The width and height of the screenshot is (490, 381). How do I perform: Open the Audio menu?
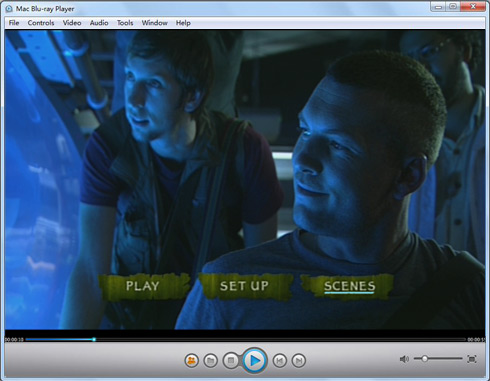(99, 23)
